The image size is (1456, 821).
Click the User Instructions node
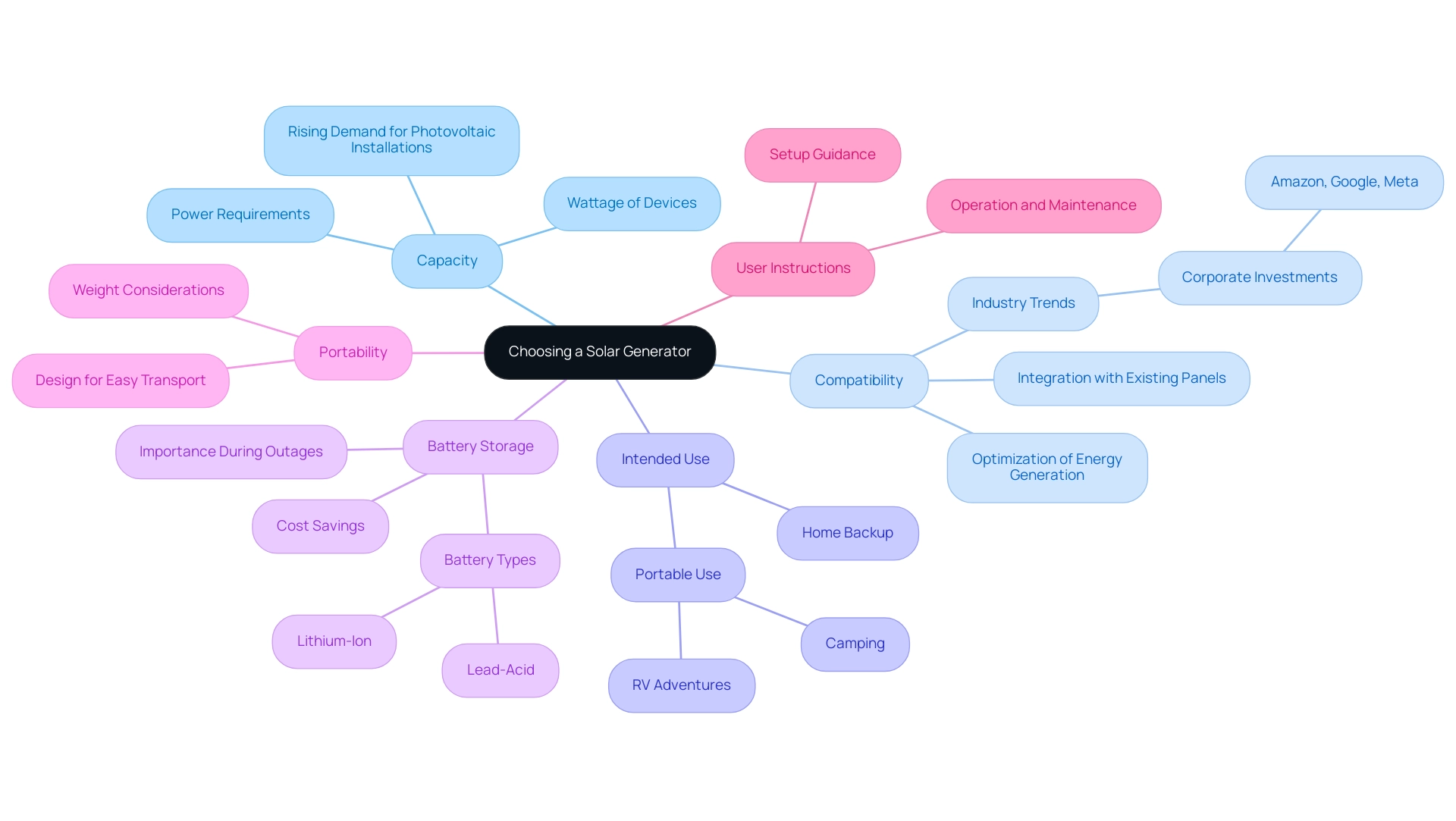coord(789,268)
